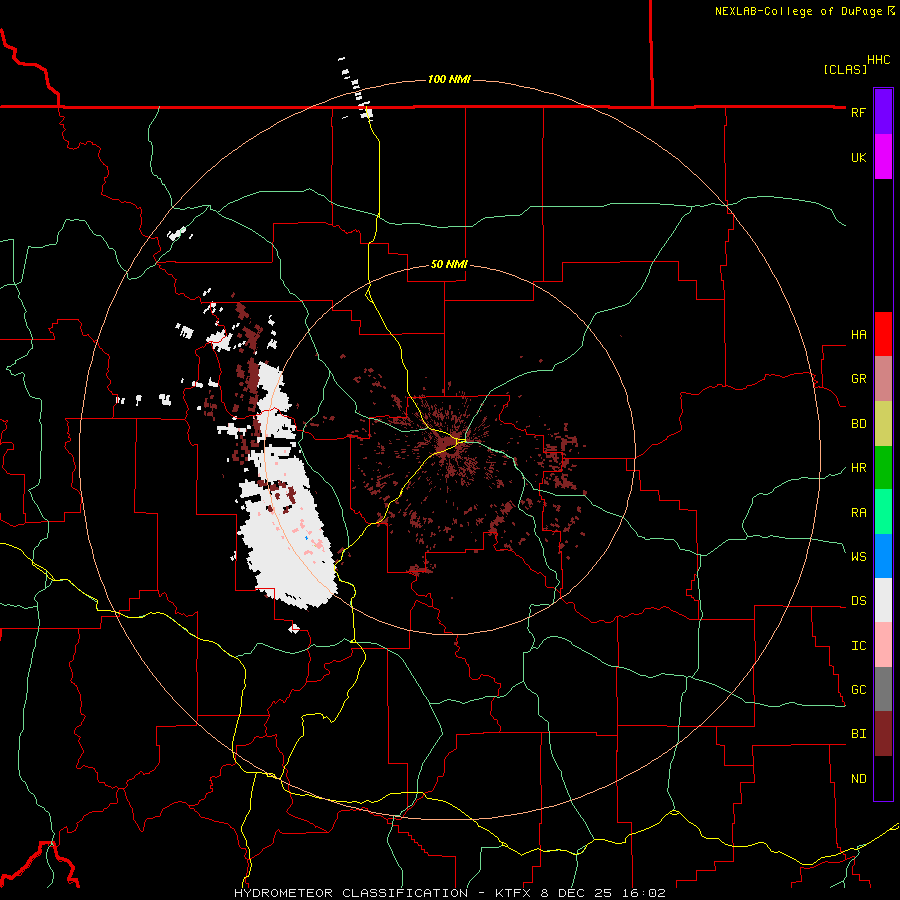Click the BI legend label
Image resolution: width=900 pixels, height=900 pixels.
[x=858, y=734]
